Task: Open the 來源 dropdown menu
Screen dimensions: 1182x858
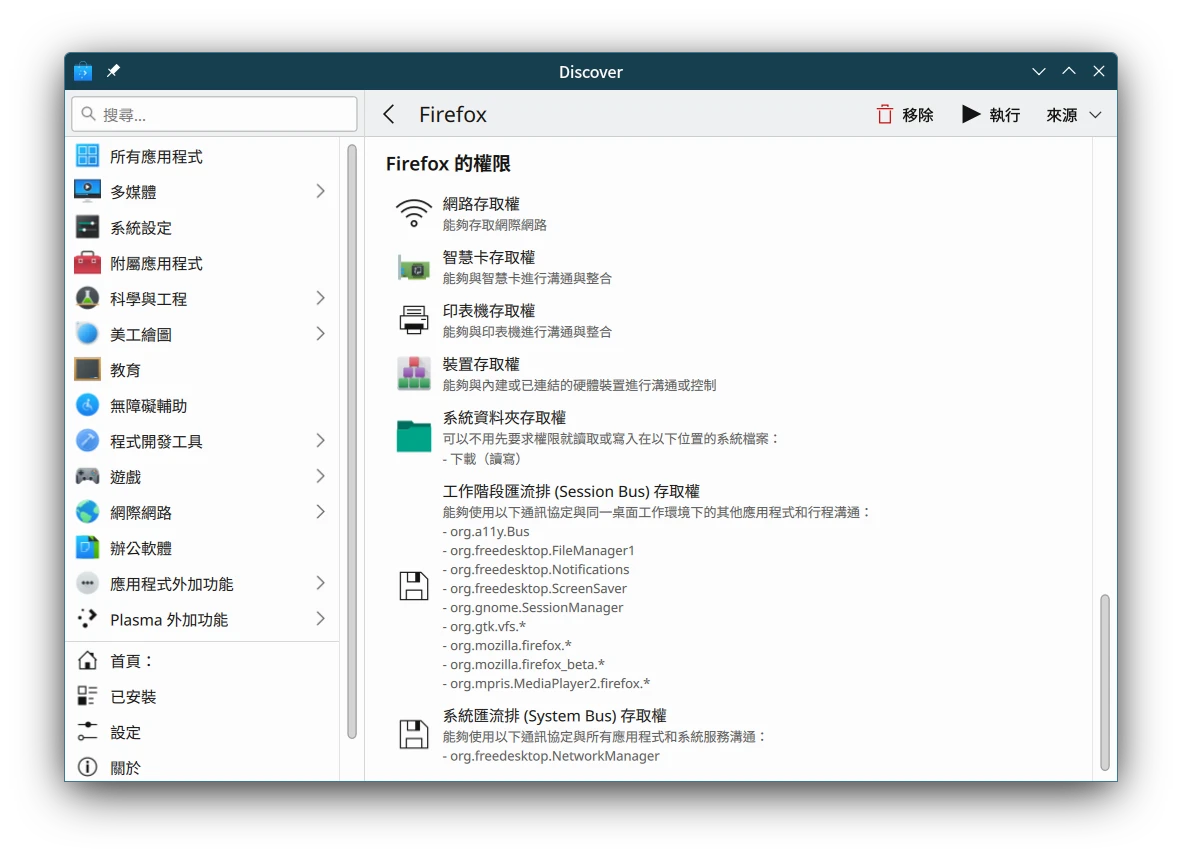Action: pyautogui.click(x=1073, y=115)
